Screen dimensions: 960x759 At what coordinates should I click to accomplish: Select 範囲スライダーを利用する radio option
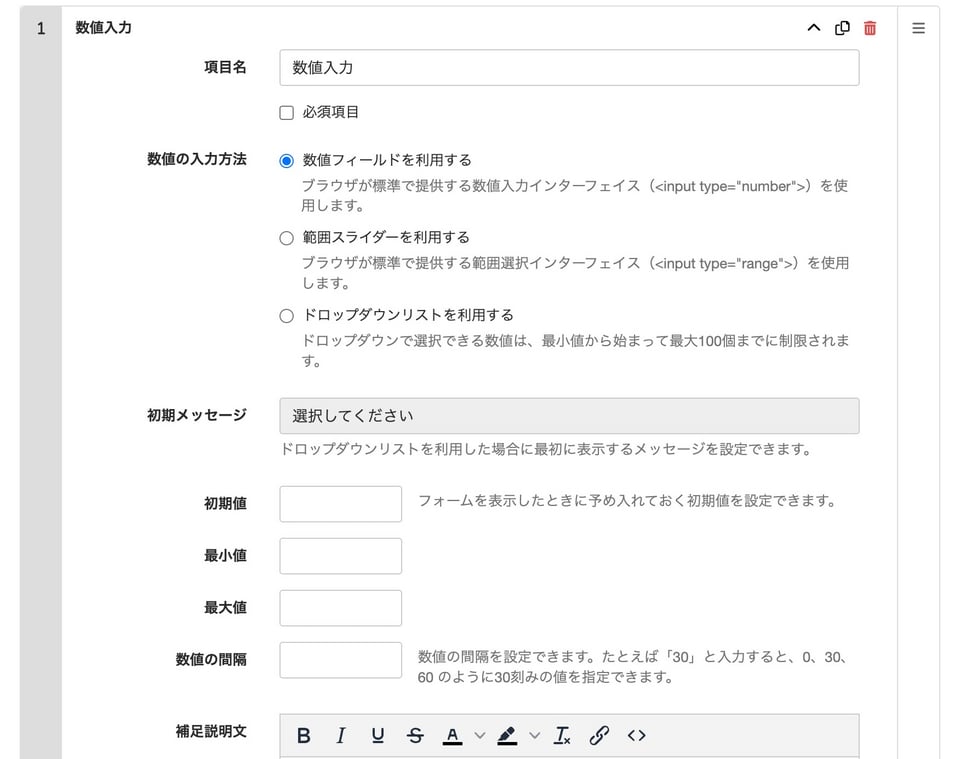287,238
